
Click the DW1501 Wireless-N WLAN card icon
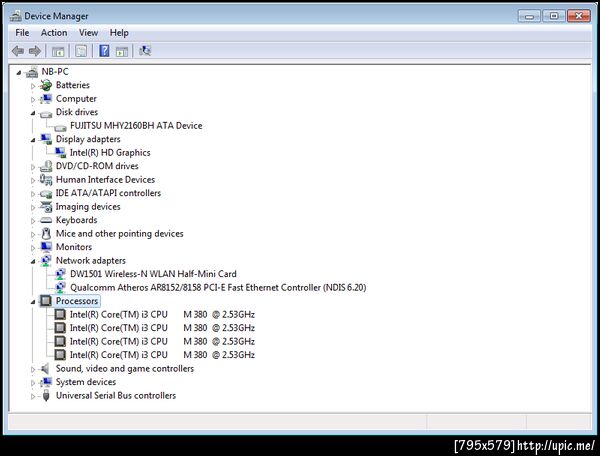60,274
